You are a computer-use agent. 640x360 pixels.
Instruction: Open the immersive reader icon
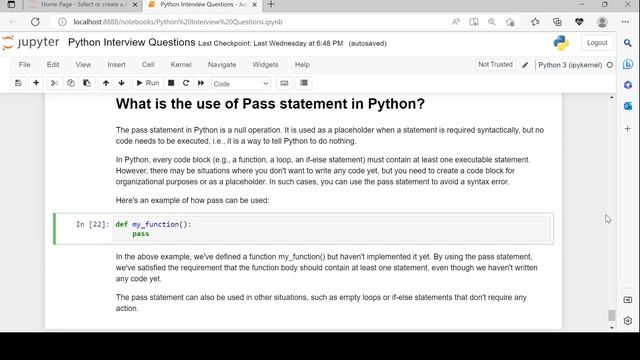point(473,22)
